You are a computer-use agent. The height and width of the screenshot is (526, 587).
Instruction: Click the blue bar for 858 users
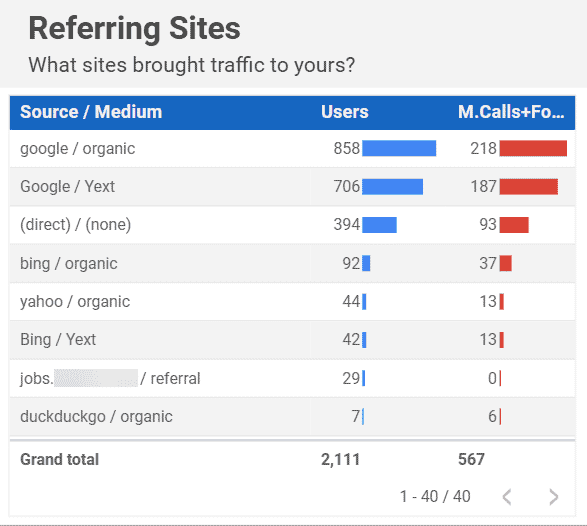tap(399, 148)
